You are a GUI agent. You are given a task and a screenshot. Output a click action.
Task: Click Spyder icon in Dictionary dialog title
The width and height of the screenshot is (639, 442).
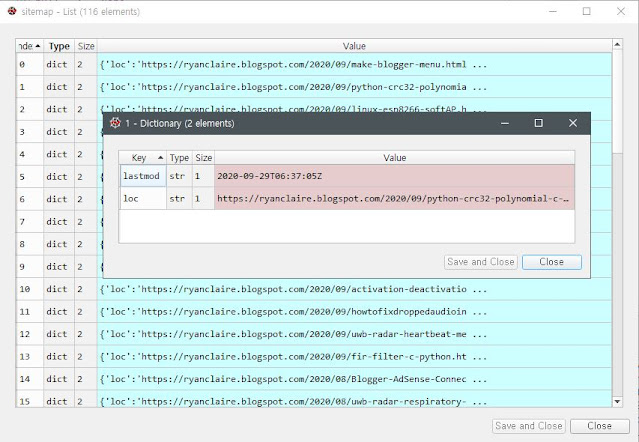coord(115,123)
